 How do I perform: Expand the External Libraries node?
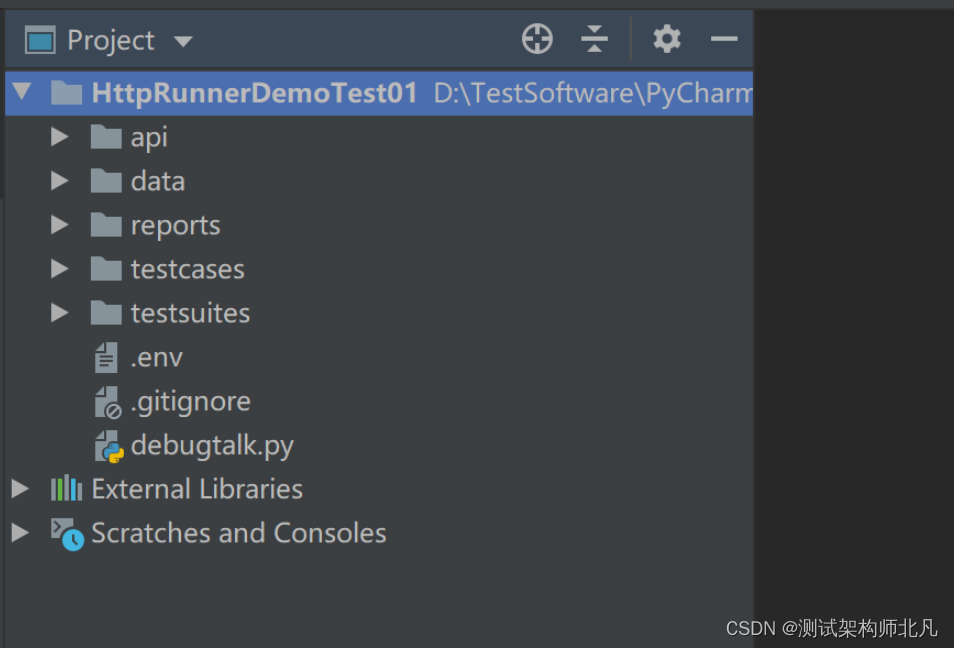click(20, 489)
